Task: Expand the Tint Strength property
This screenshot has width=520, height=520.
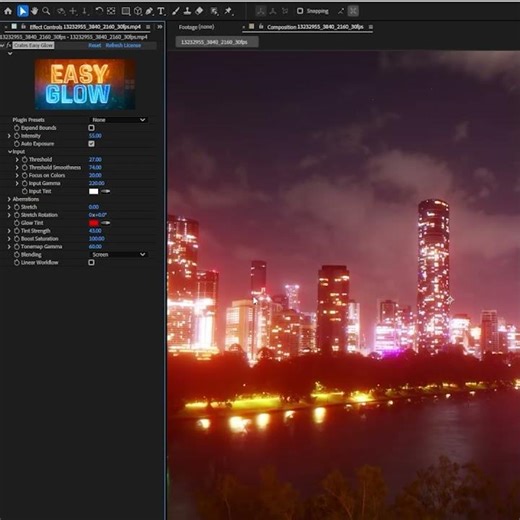Action: coord(9,231)
